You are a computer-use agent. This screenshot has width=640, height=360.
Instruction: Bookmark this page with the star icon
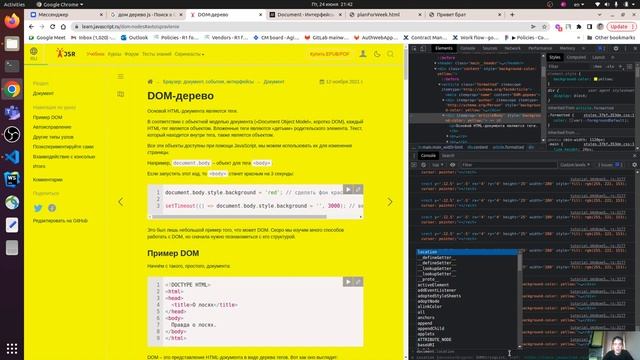pos(544,27)
